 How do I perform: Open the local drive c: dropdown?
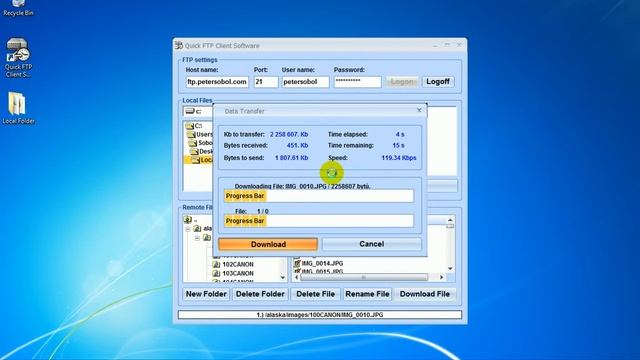pos(198,111)
